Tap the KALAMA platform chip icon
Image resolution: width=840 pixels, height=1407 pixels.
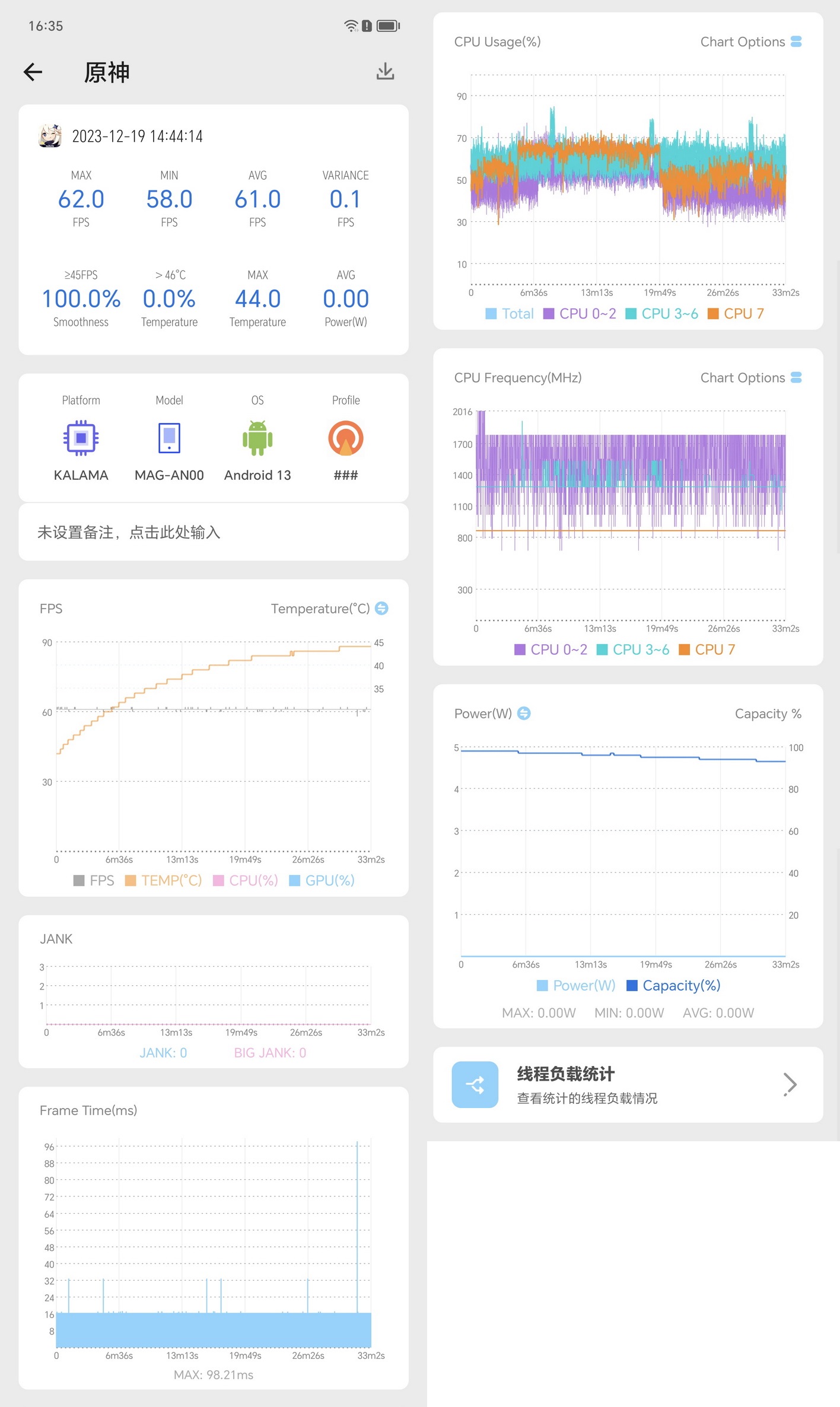[81, 438]
